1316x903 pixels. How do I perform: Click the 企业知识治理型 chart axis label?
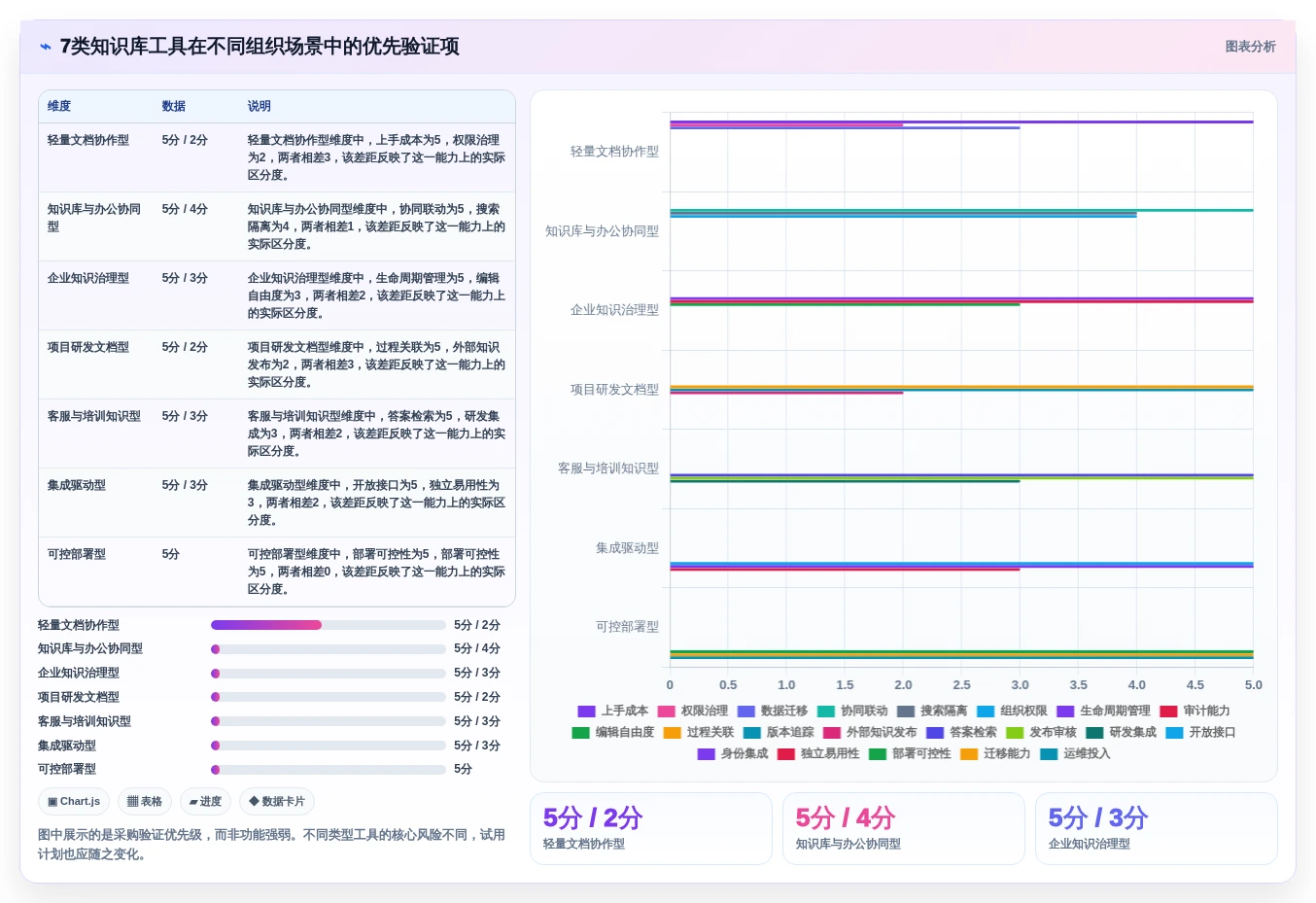point(614,310)
